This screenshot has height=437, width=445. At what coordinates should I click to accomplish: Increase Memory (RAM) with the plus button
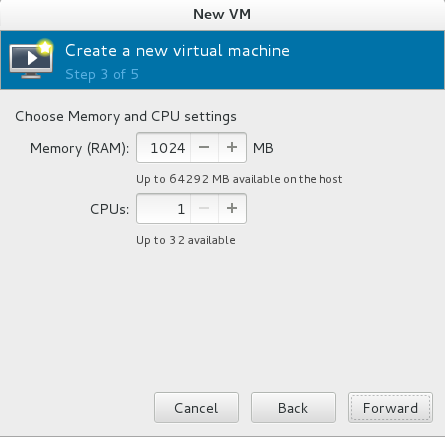[232, 147]
